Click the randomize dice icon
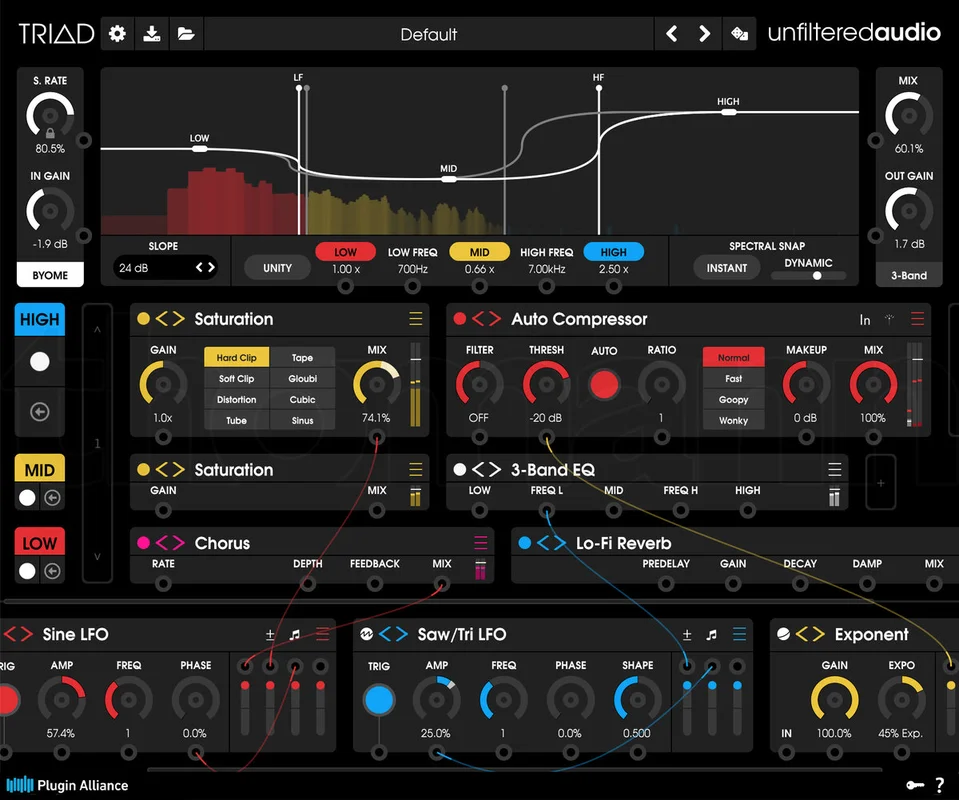 (739, 34)
